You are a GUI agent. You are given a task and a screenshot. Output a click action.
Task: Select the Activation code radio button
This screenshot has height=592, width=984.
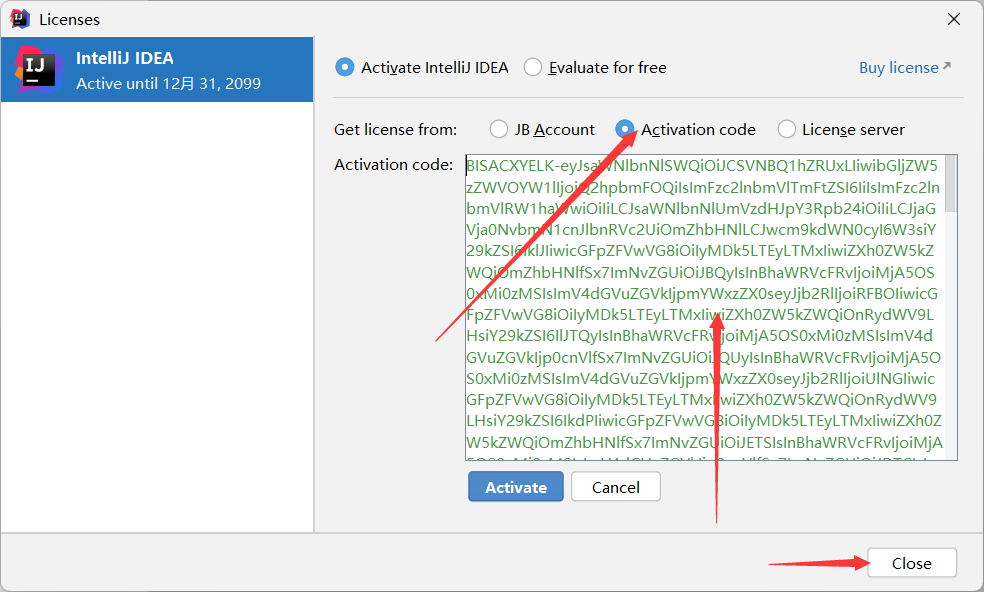pos(624,129)
